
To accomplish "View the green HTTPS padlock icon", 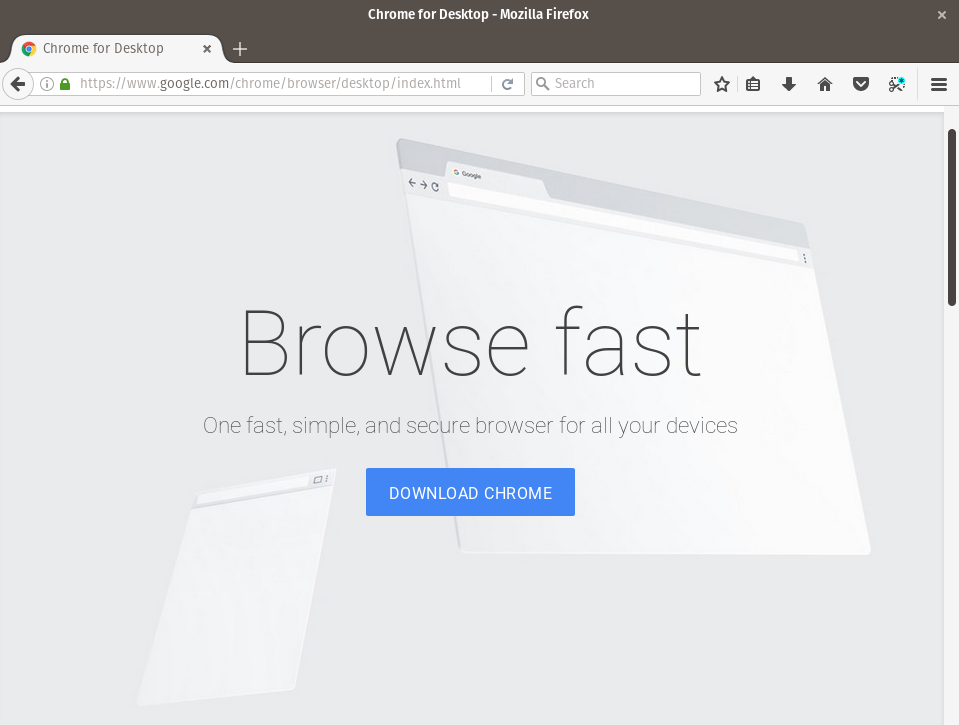I will tap(64, 83).
